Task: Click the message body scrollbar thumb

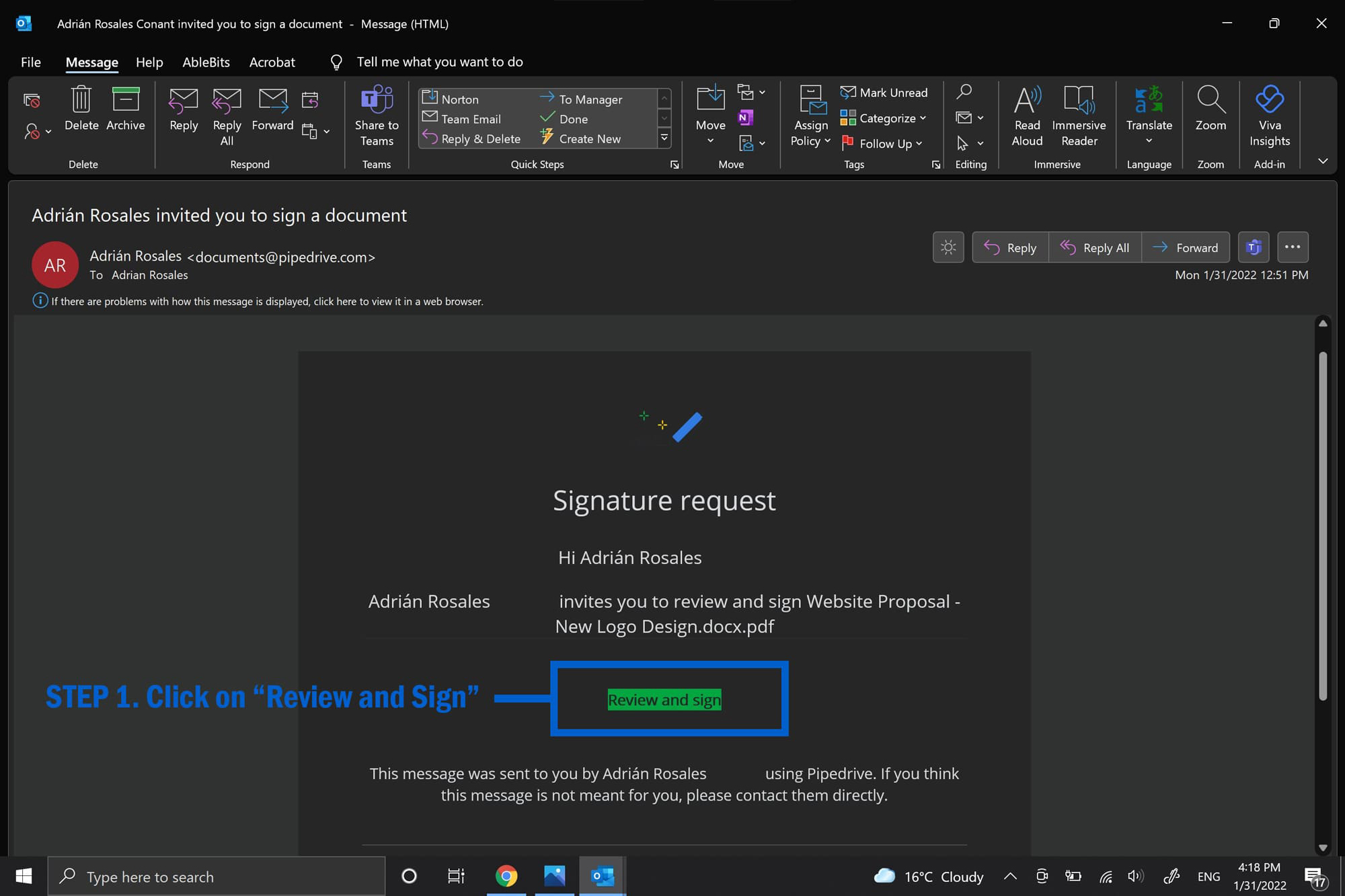Action: click(x=1323, y=526)
